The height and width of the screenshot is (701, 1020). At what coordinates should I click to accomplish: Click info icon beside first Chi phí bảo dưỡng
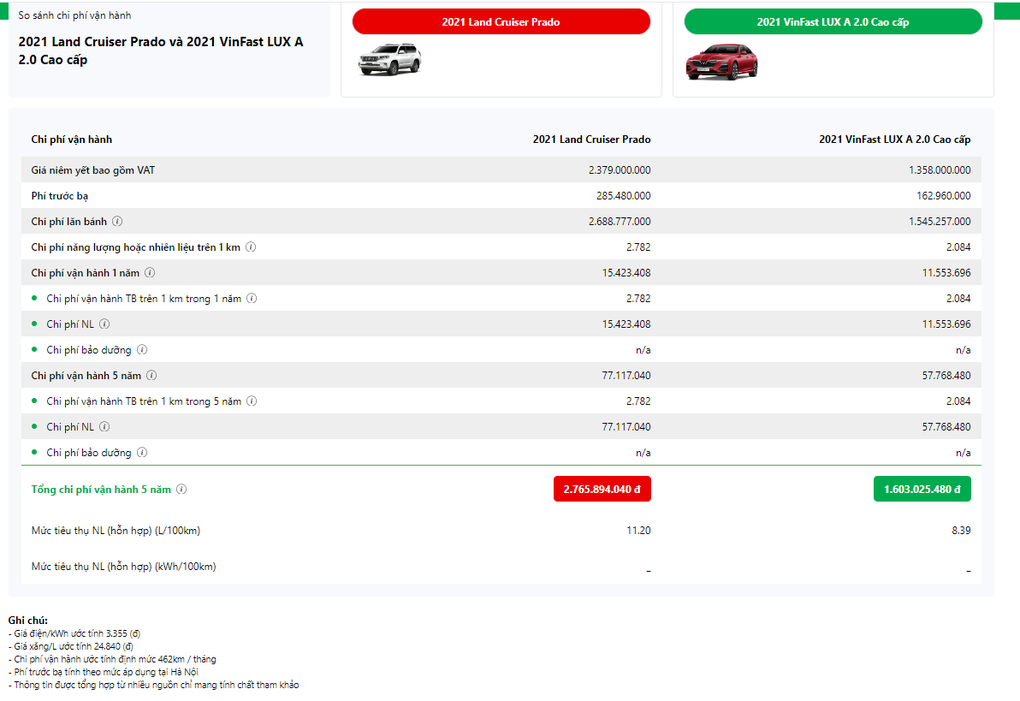click(x=142, y=350)
